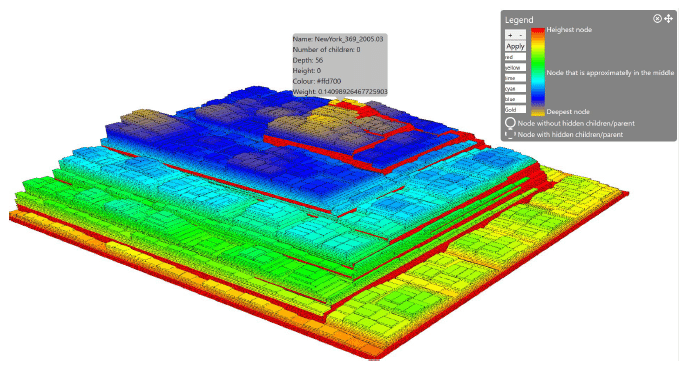This screenshot has height=375, width=686.
Task: Click the solid circle node icon in Legend
Action: [510, 123]
